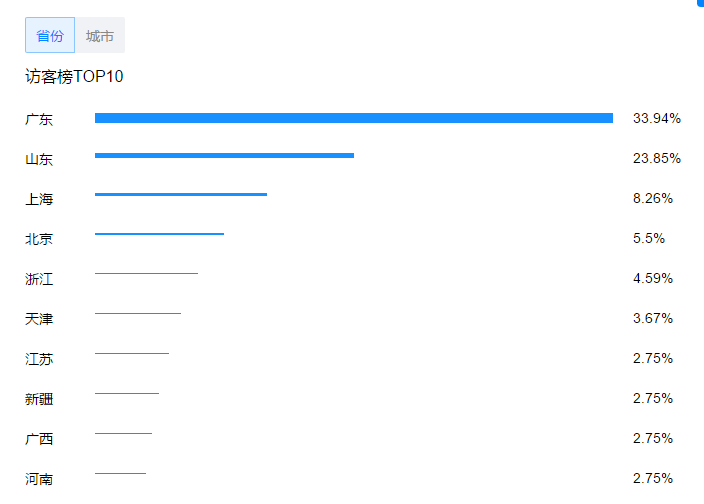Select the 新疆 label
Screen dimensions: 704x504
(39, 399)
